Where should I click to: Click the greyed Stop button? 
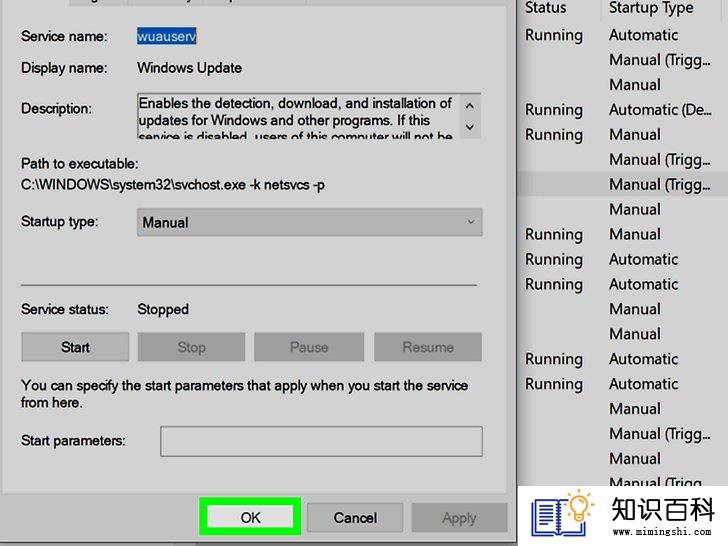tap(191, 347)
